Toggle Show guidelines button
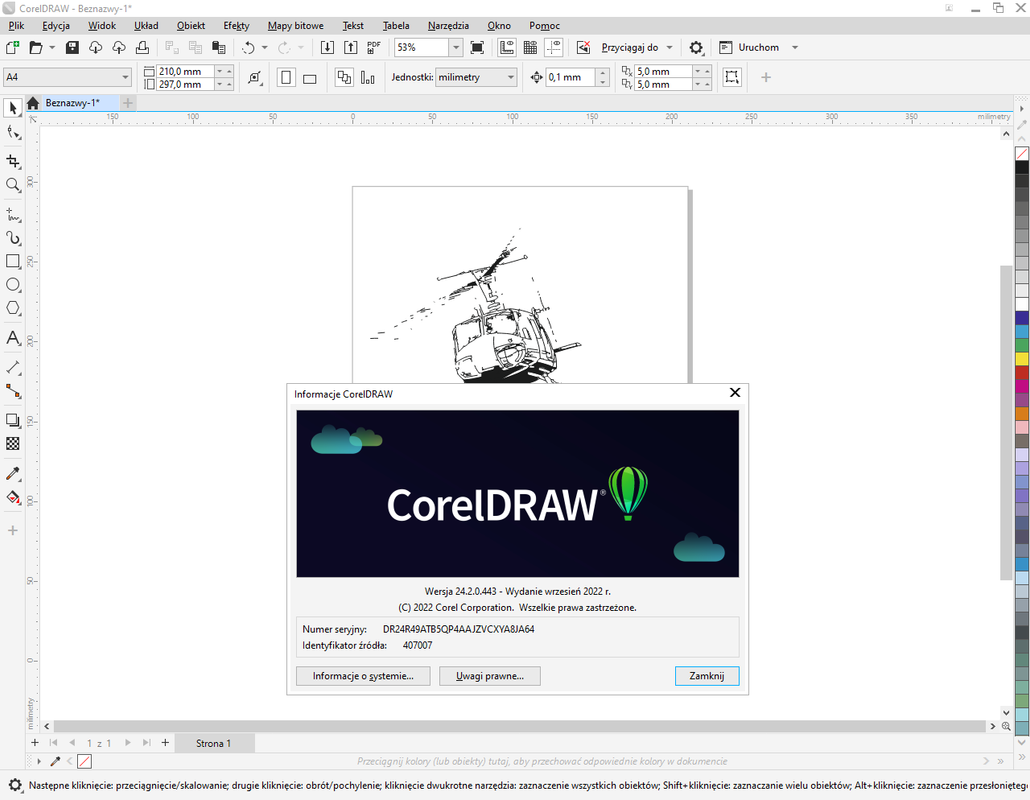This screenshot has width=1030, height=800. [554, 47]
